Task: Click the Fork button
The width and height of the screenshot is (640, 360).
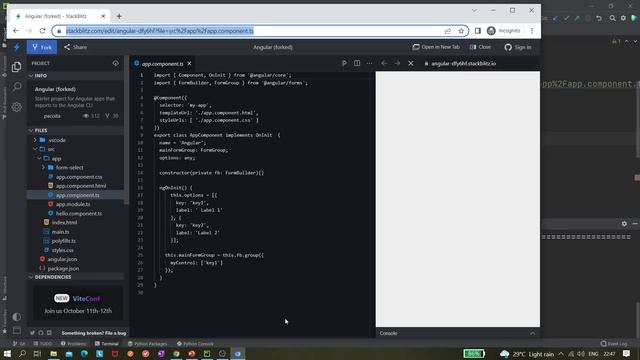Action: 42,47
